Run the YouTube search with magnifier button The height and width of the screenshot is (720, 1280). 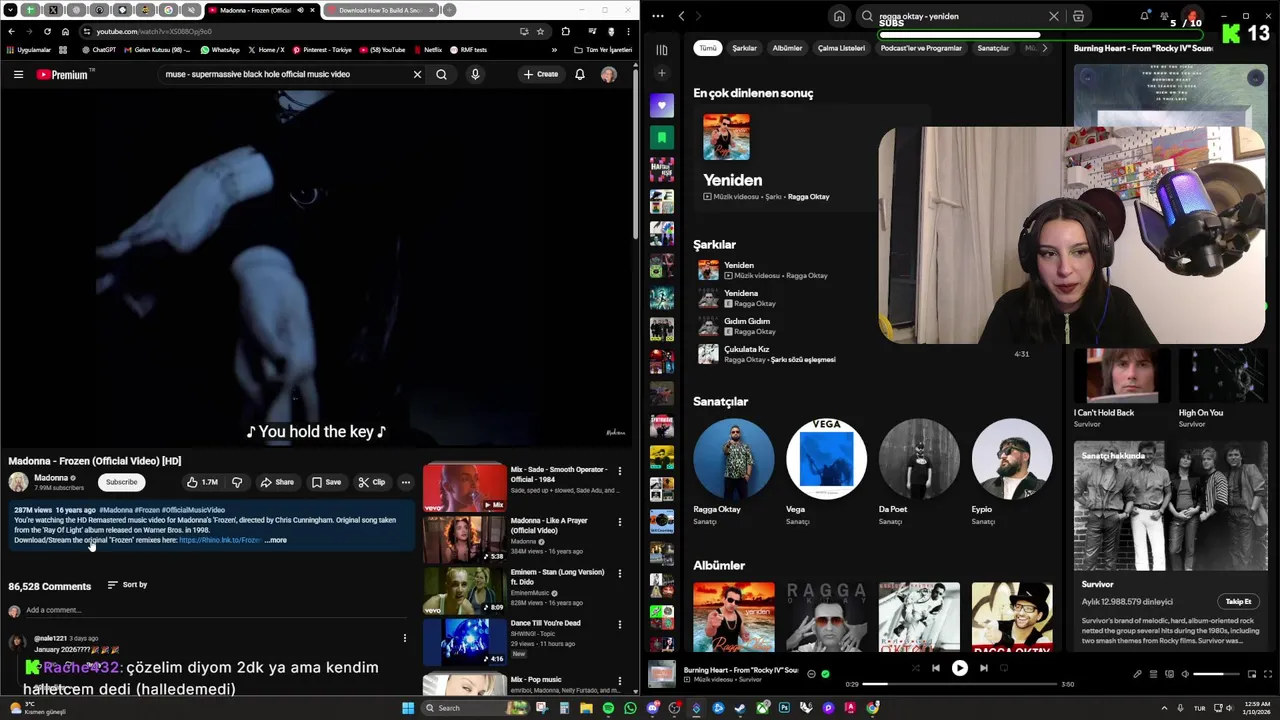point(441,74)
